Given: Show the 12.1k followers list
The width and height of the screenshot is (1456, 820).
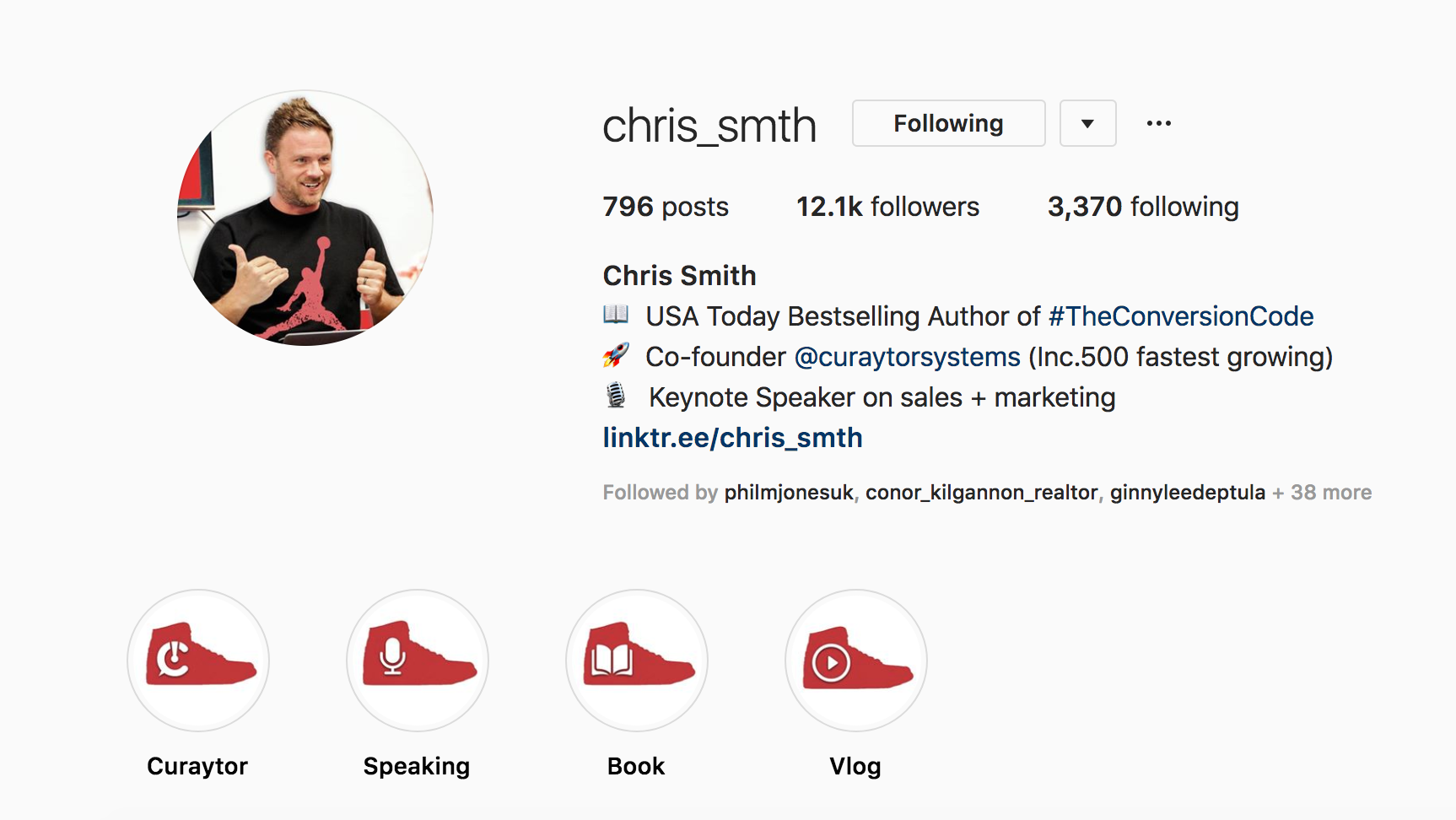Looking at the screenshot, I should 887,207.
